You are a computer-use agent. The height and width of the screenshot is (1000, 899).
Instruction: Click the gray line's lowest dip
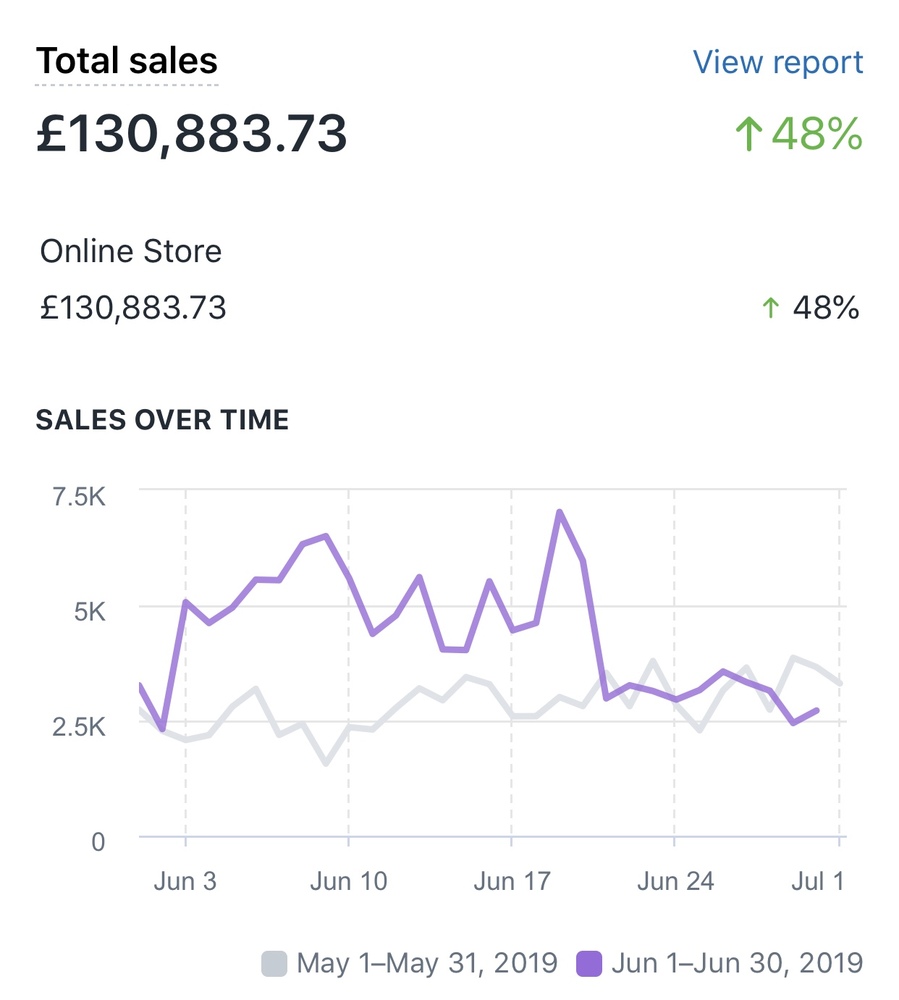pos(326,763)
